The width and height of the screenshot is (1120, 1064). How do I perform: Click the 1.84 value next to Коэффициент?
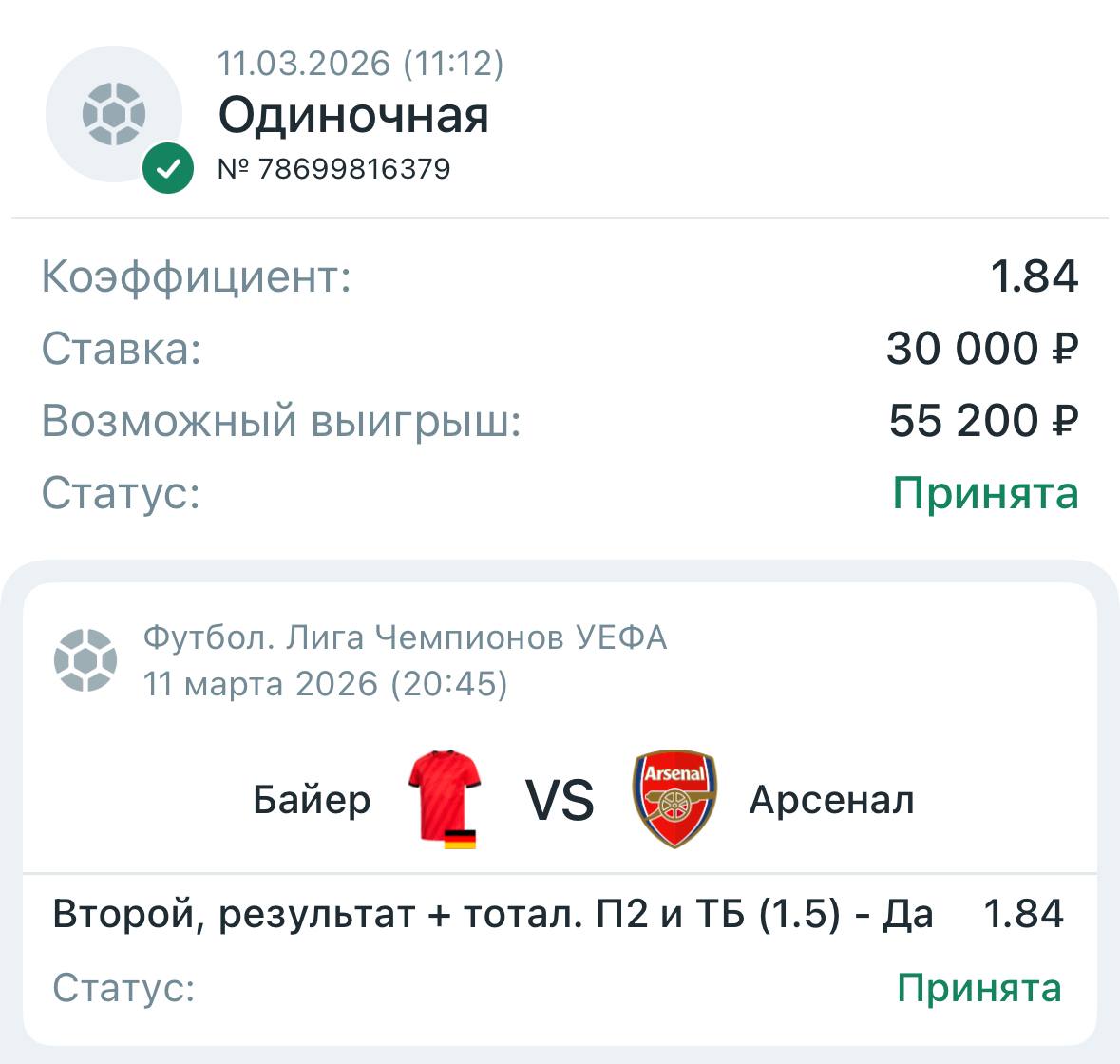[1034, 276]
